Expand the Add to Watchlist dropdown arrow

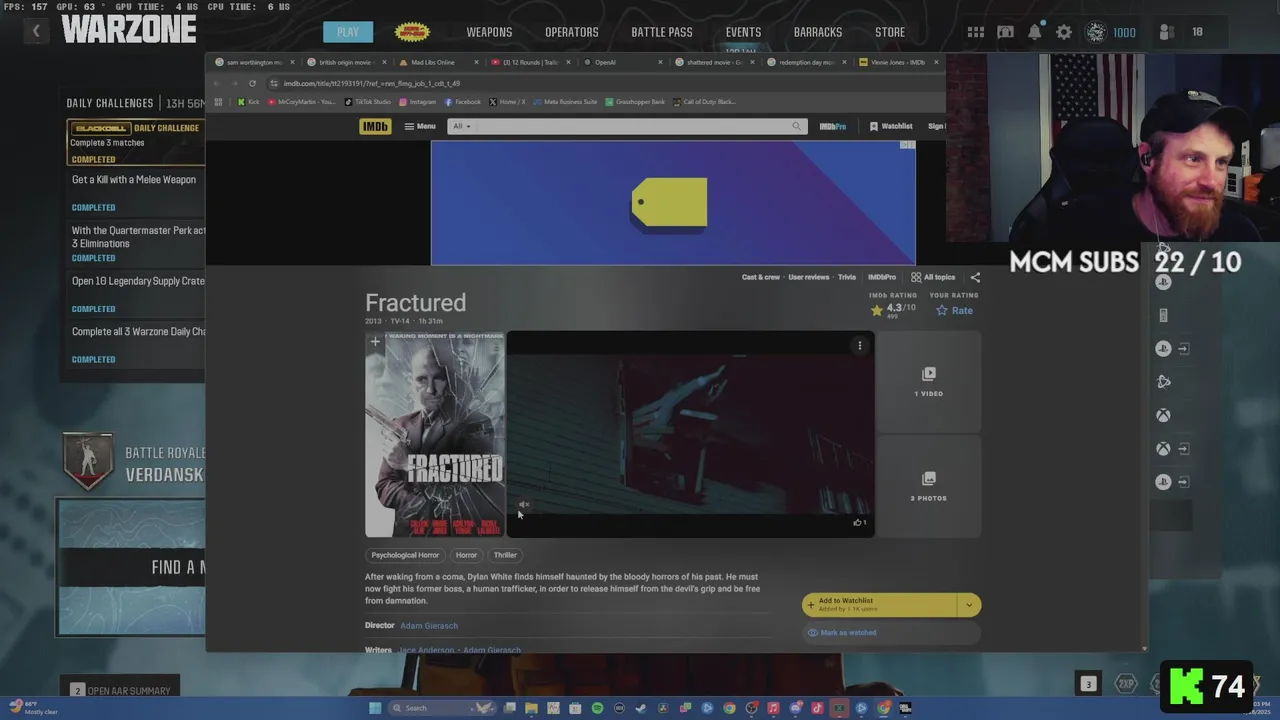pyautogui.click(x=968, y=605)
